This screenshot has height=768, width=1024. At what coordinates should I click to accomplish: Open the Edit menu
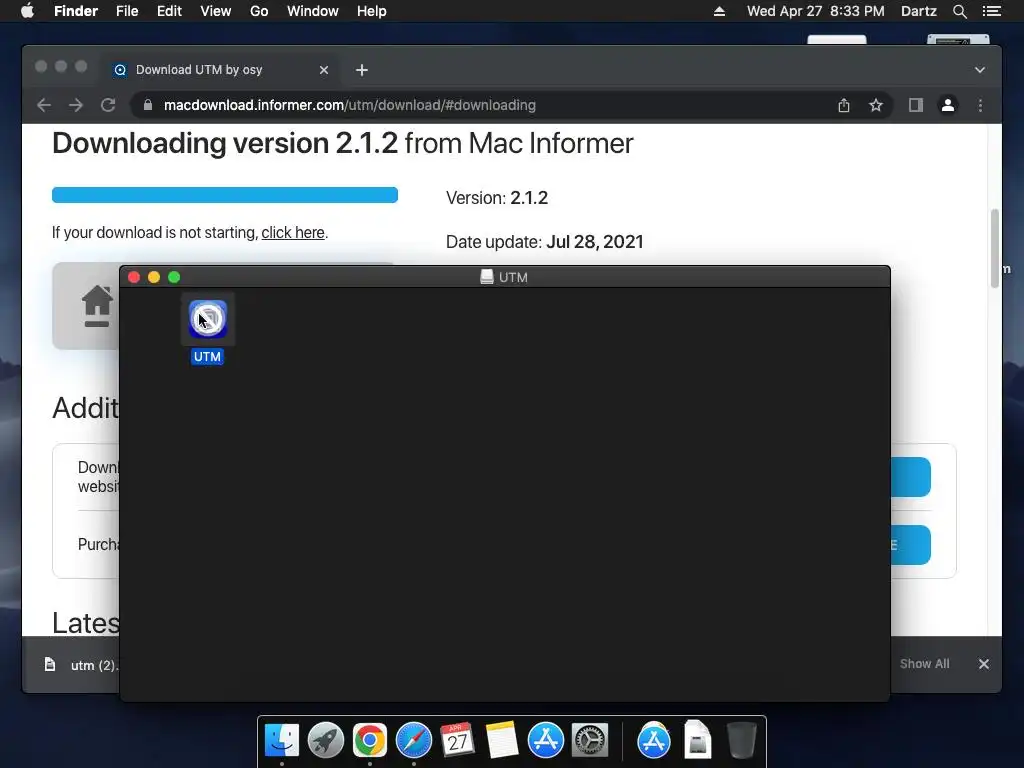click(x=169, y=11)
